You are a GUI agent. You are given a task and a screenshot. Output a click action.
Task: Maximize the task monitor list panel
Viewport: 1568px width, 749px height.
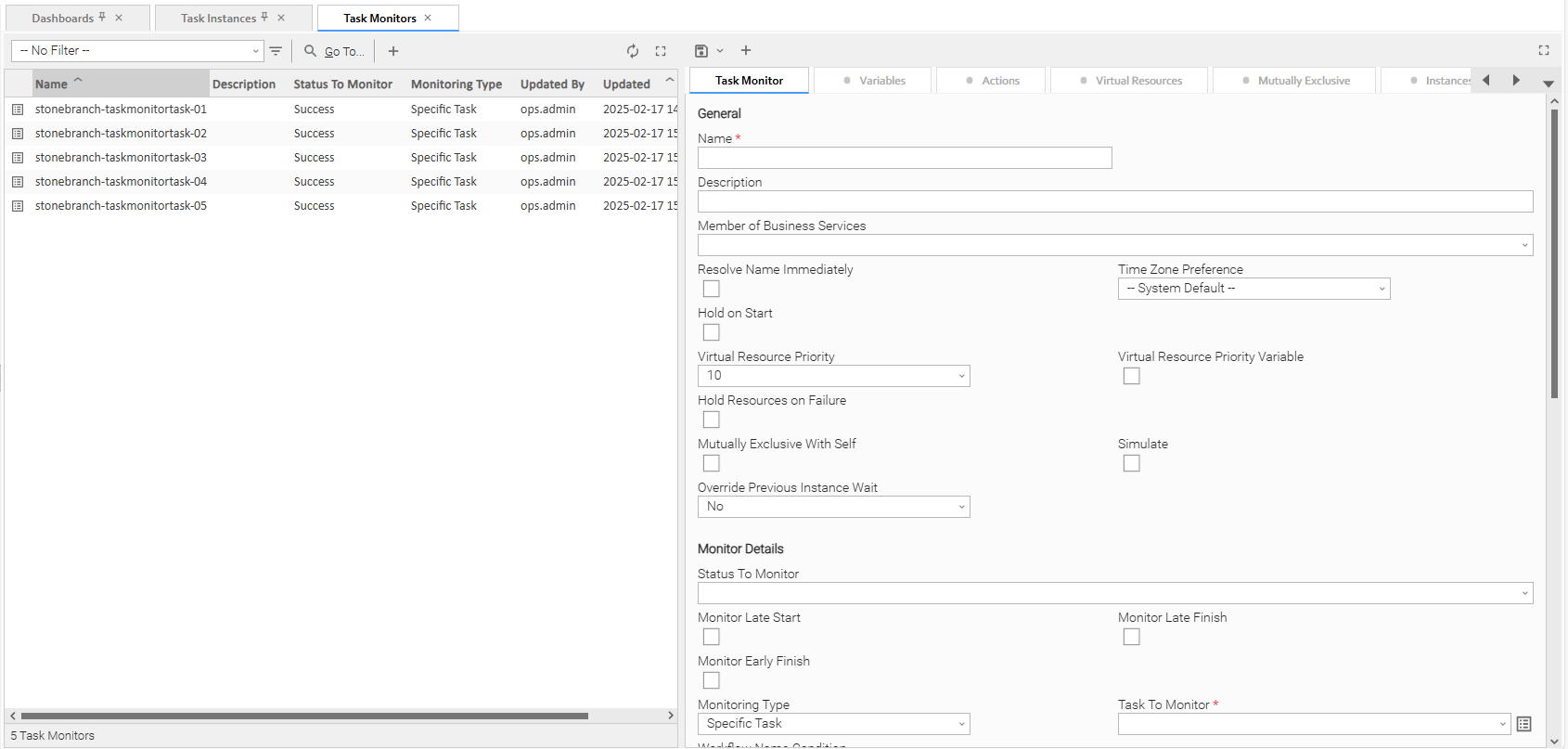pos(661,51)
